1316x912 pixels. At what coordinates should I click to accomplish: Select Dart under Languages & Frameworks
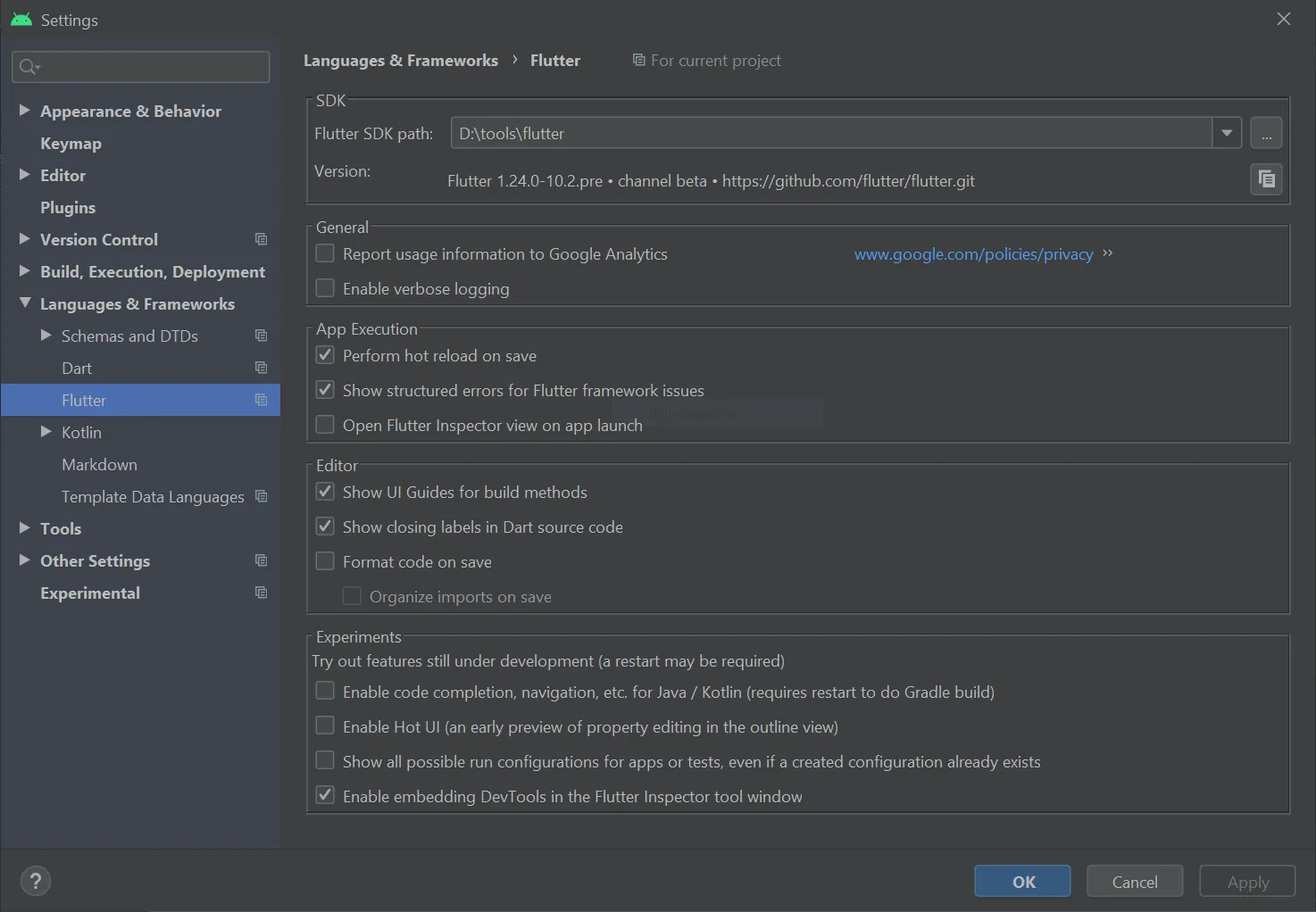pos(77,368)
